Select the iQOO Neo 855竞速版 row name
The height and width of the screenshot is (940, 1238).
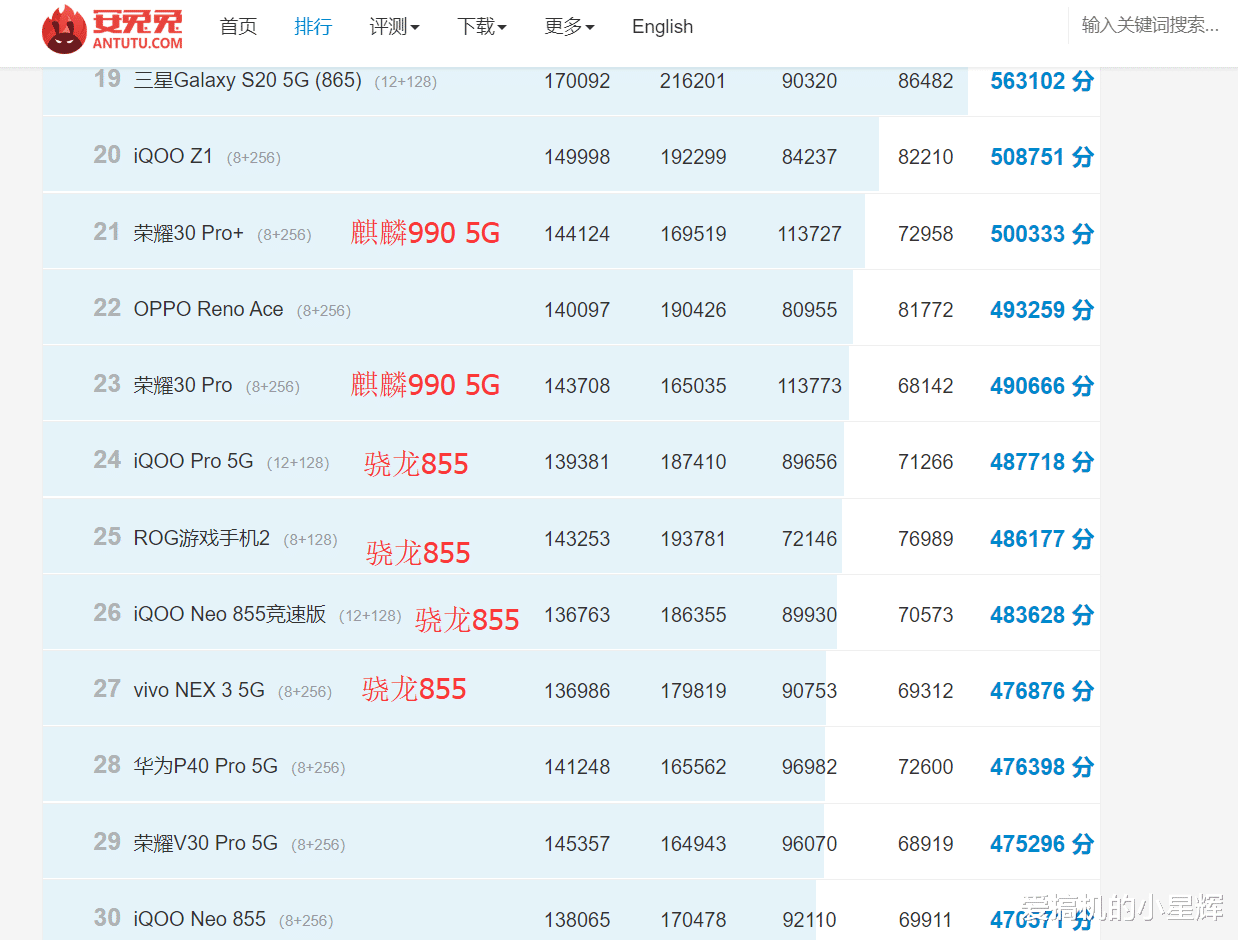229,614
